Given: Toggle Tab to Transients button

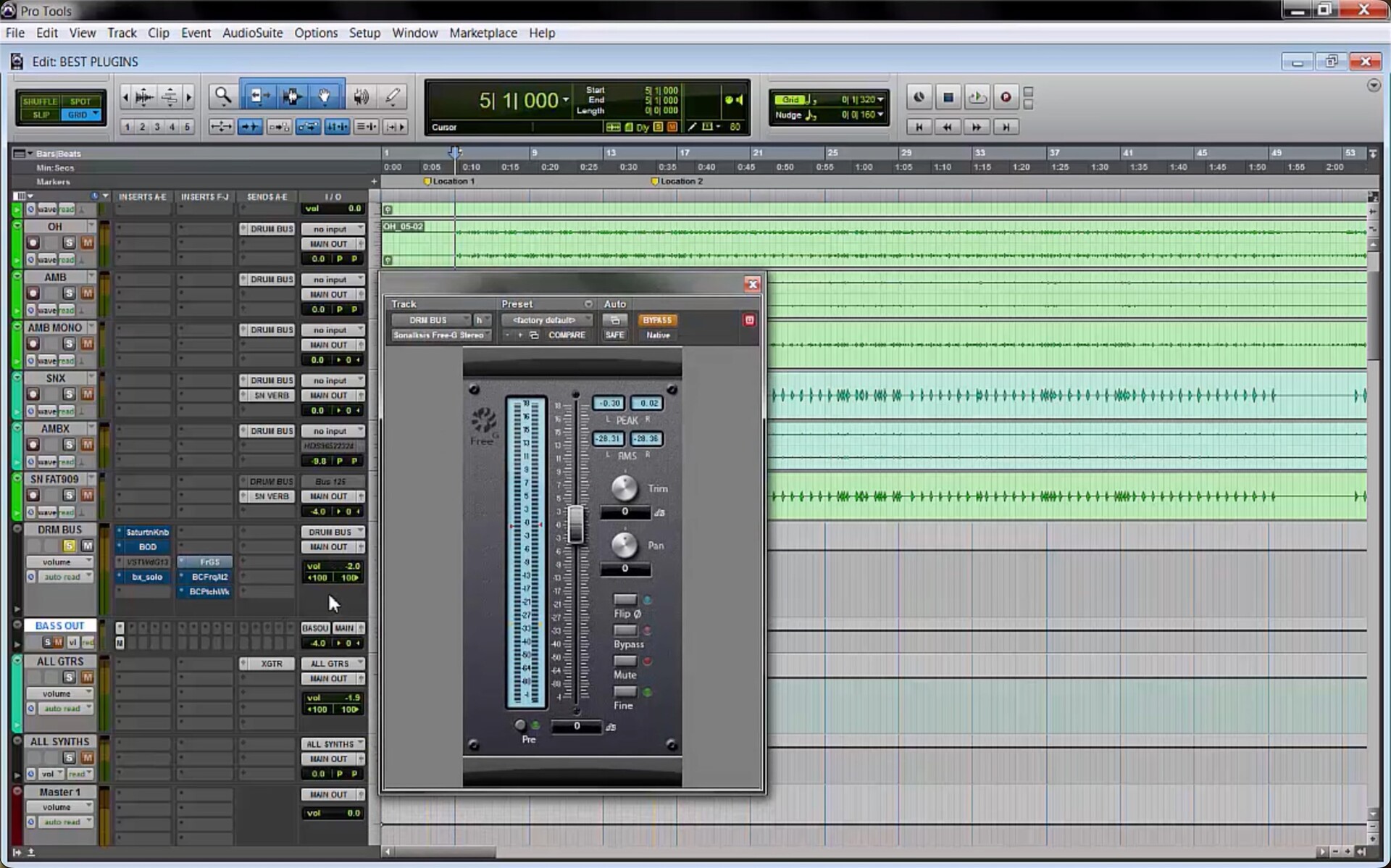Looking at the screenshot, I should (250, 127).
